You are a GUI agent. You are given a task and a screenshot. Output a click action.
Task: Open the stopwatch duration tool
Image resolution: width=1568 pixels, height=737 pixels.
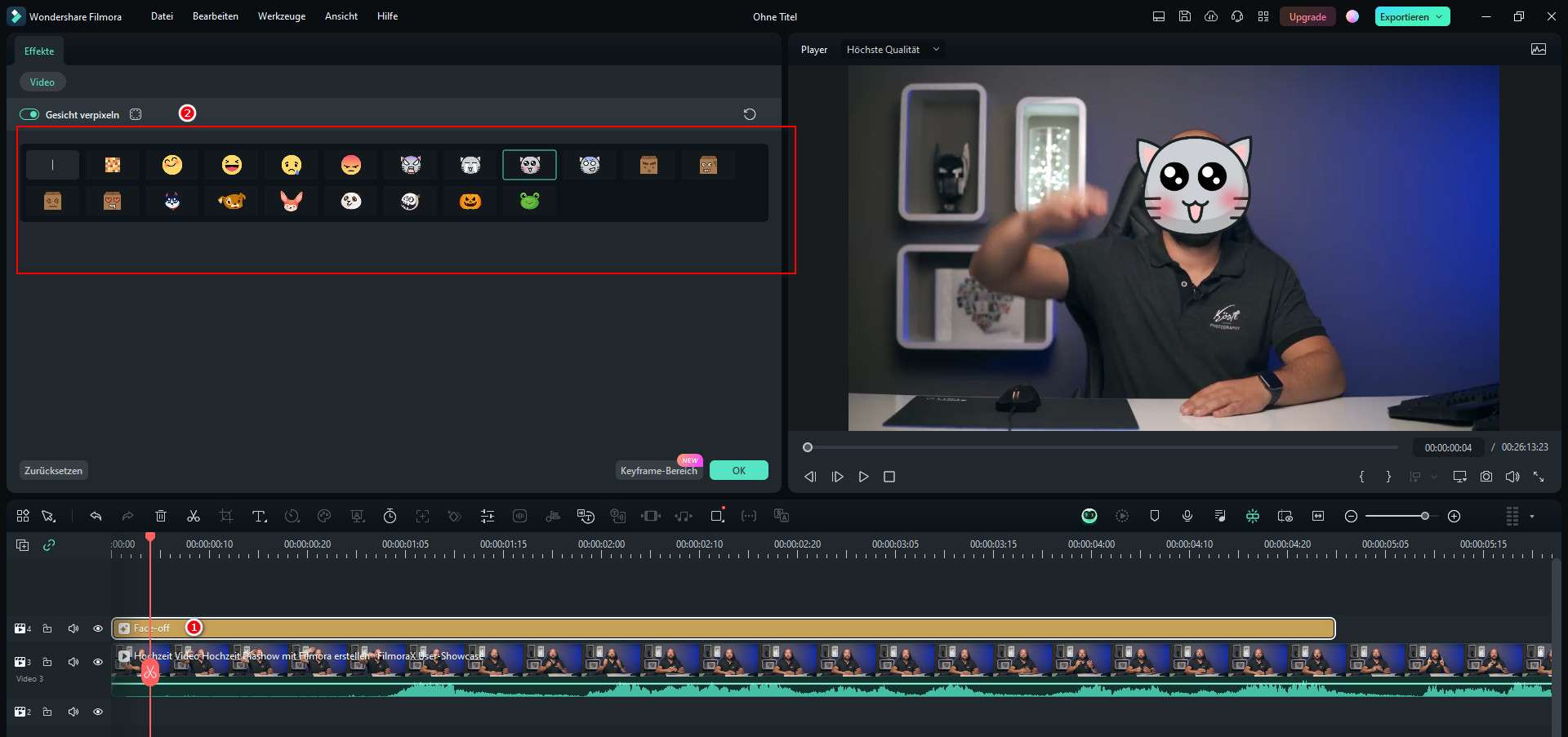point(390,516)
